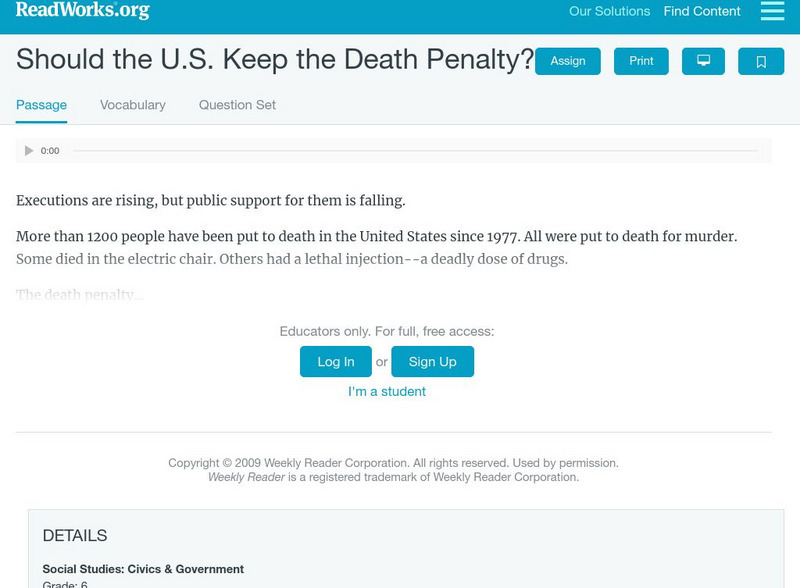
Task: Open Our Solutions in the header
Action: click(x=609, y=12)
